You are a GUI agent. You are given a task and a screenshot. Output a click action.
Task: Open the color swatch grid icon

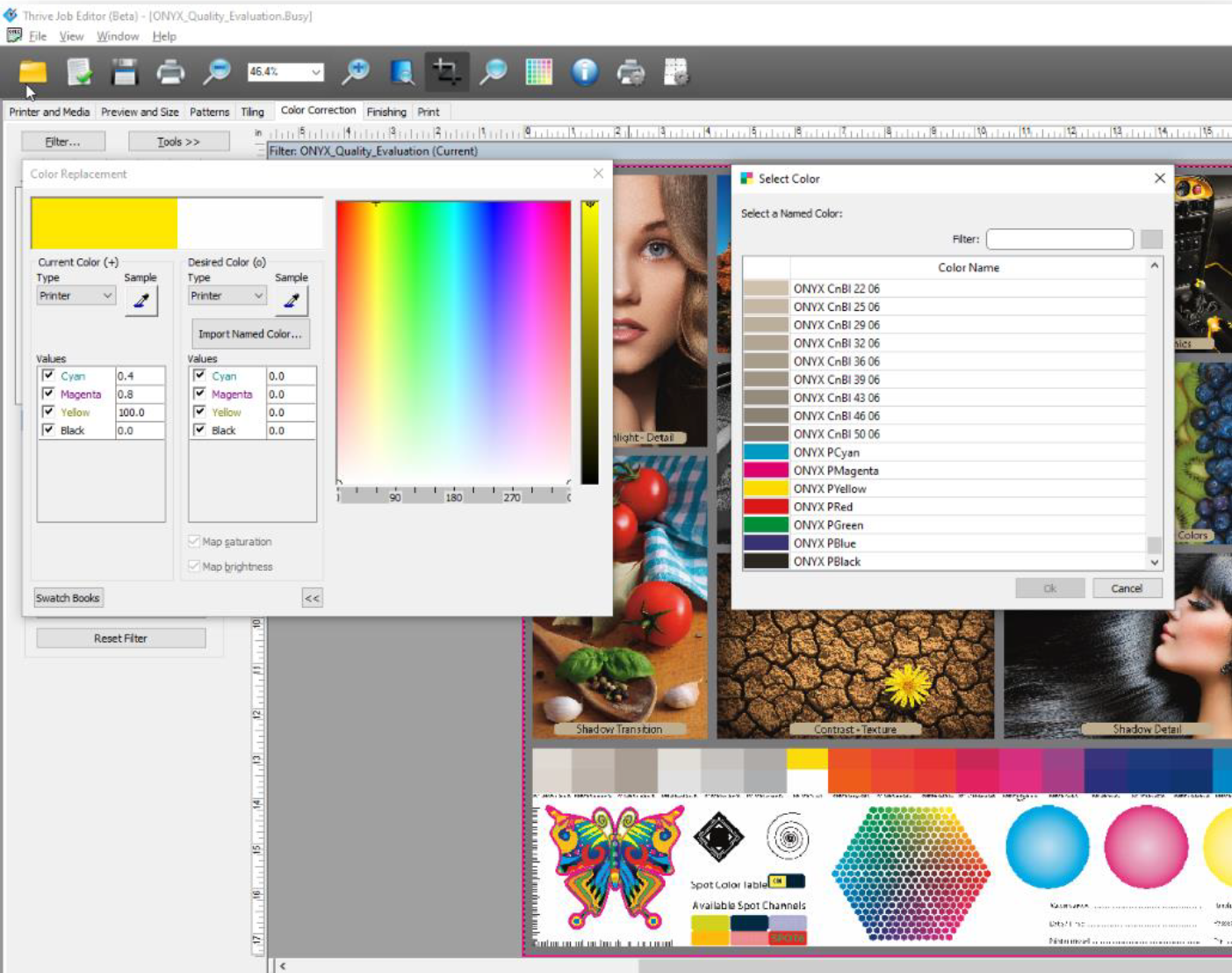pyautogui.click(x=538, y=72)
